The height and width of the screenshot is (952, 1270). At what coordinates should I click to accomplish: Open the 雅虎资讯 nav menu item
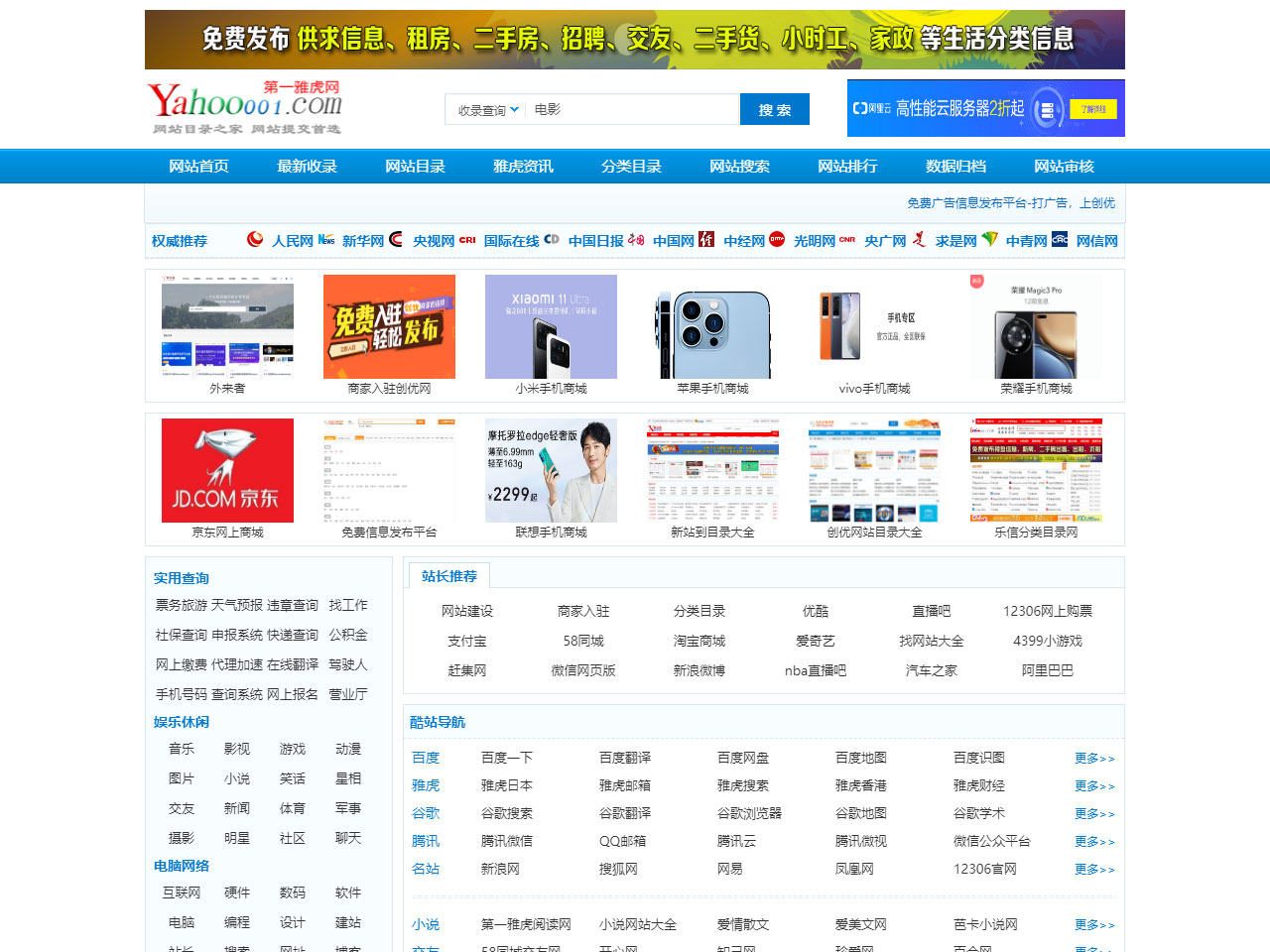(x=523, y=167)
